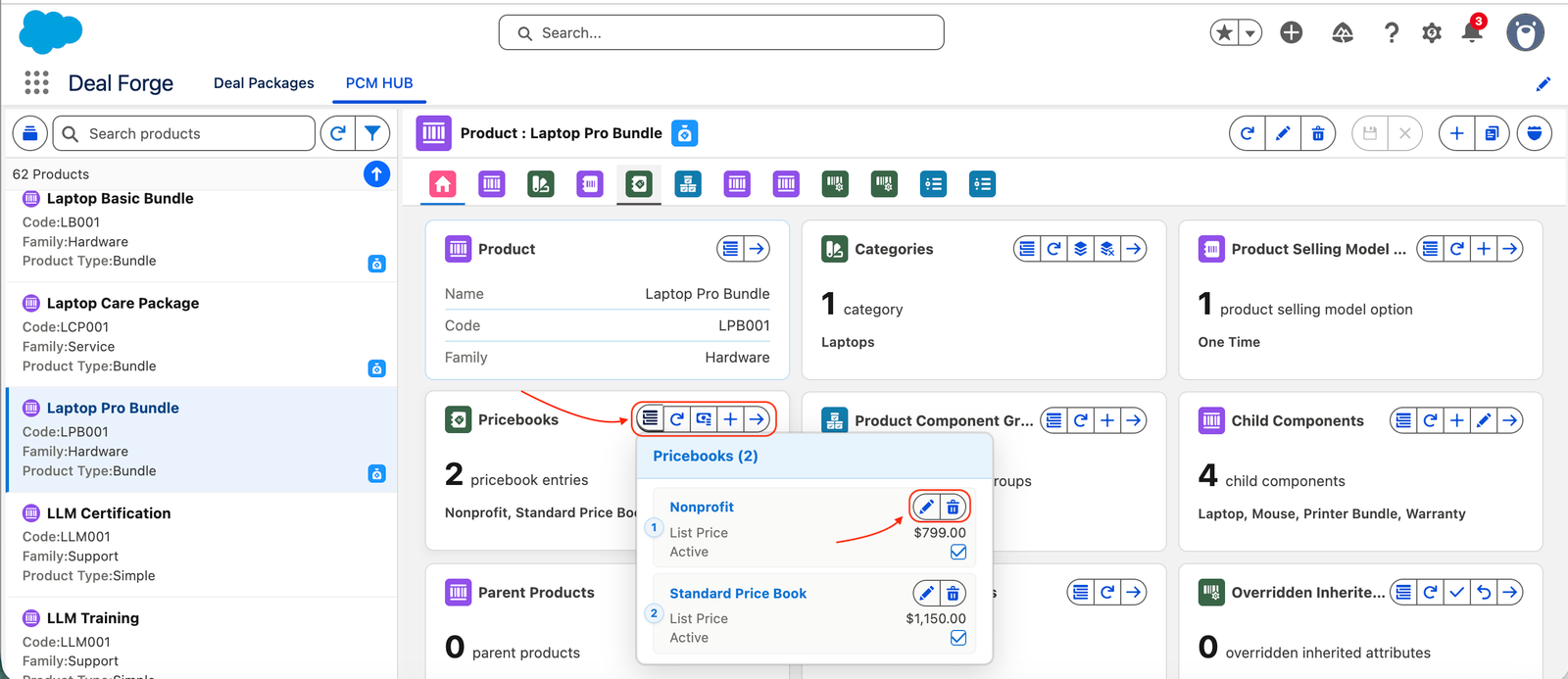Image resolution: width=1568 pixels, height=679 pixels.
Task: Navigate to Child Components with arrow icon
Action: click(1510, 420)
